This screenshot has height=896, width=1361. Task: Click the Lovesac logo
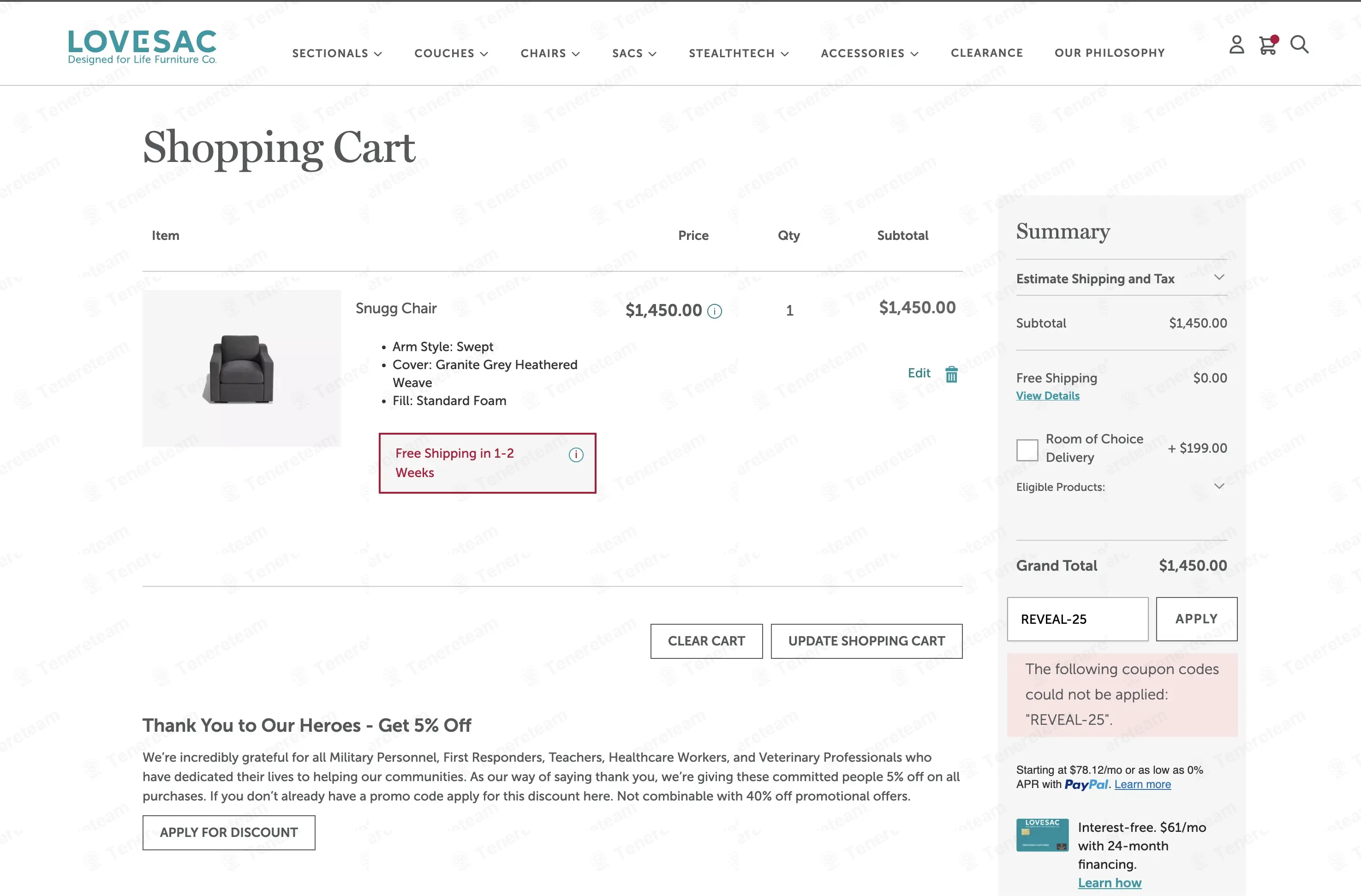click(x=143, y=47)
